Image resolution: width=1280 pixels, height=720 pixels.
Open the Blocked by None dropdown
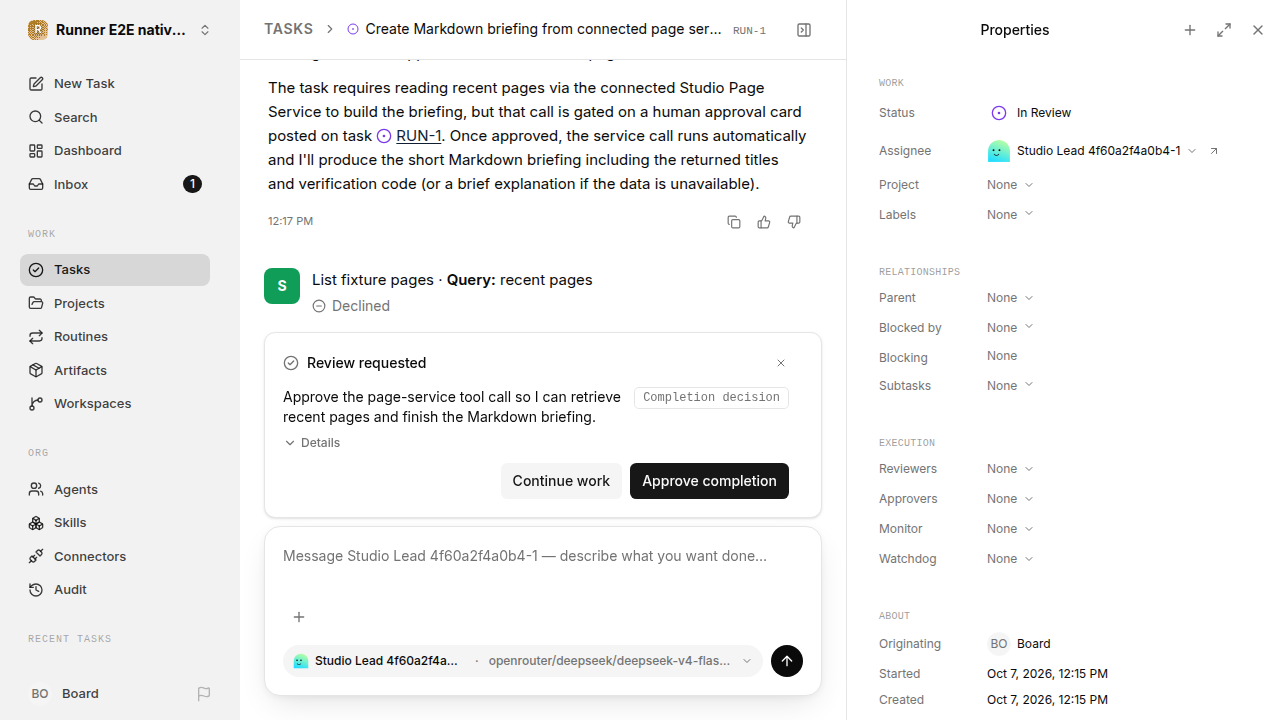(1010, 328)
